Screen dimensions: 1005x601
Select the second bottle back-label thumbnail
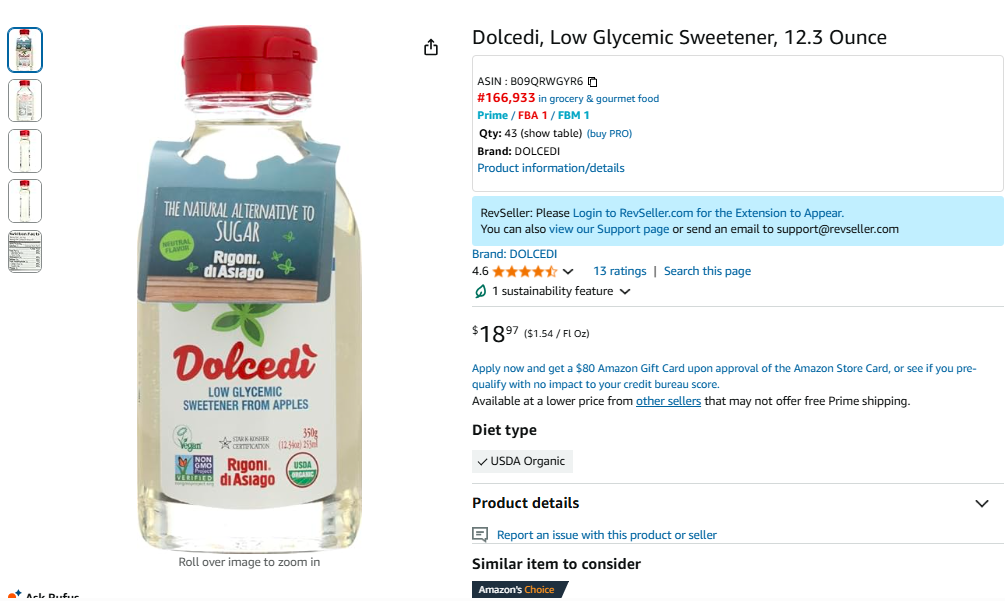pyautogui.click(x=25, y=101)
